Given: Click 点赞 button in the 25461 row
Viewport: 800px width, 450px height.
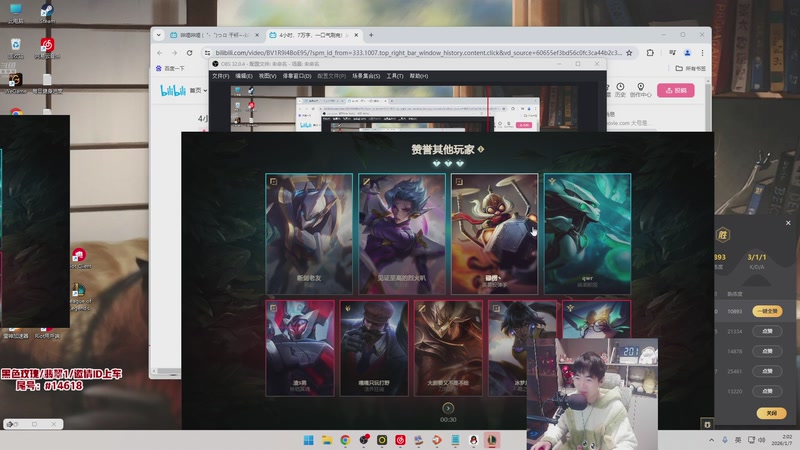Looking at the screenshot, I should (767, 371).
